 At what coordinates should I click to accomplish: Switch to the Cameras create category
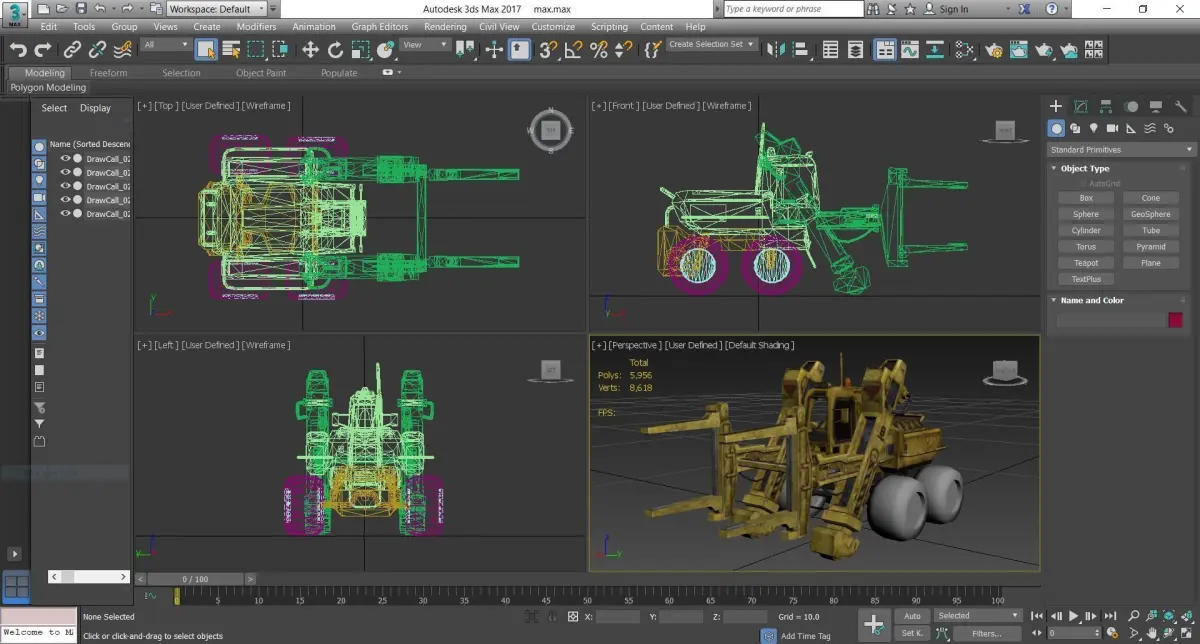click(x=1112, y=128)
